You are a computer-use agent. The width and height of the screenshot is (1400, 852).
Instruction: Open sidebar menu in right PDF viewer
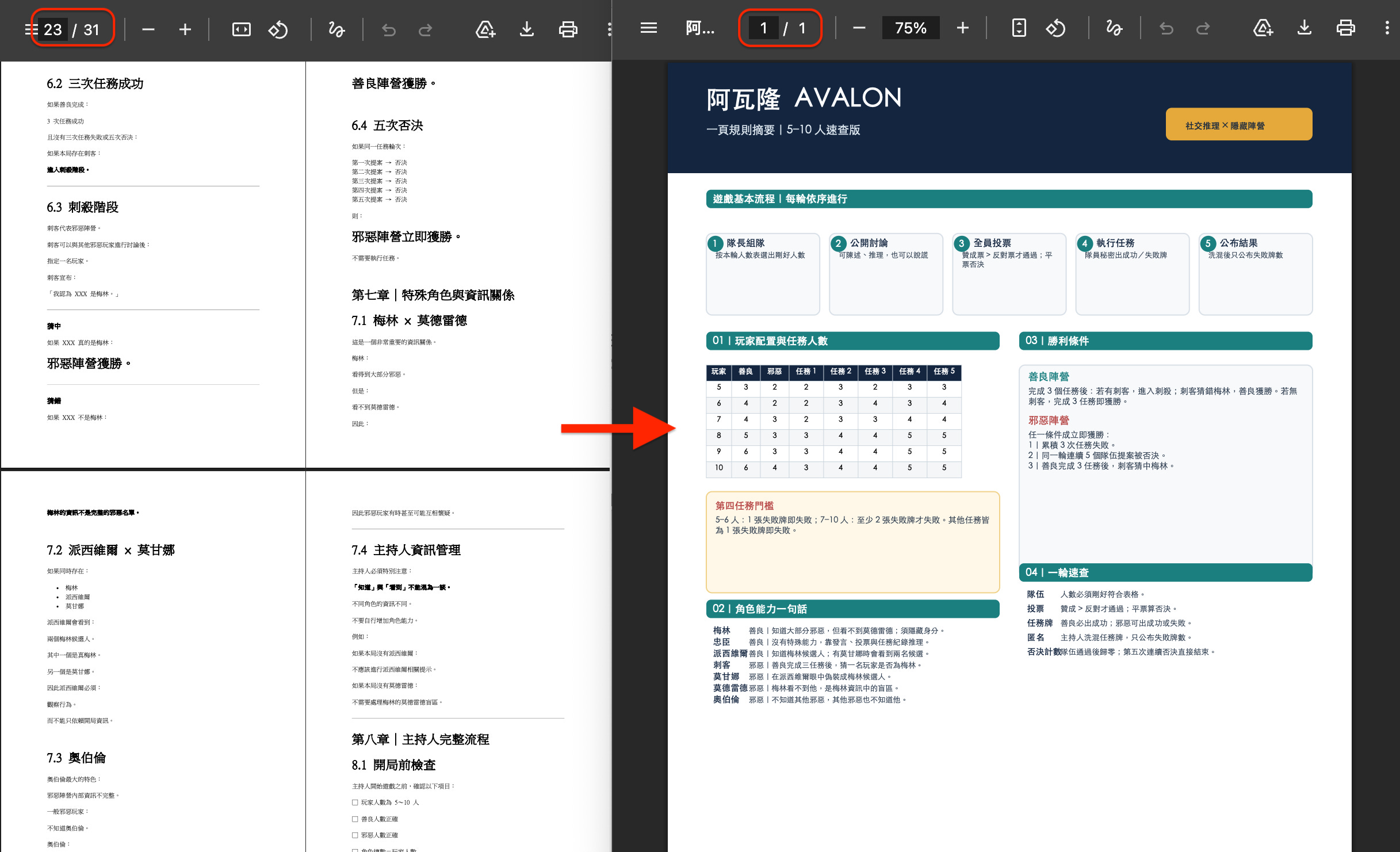click(648, 28)
